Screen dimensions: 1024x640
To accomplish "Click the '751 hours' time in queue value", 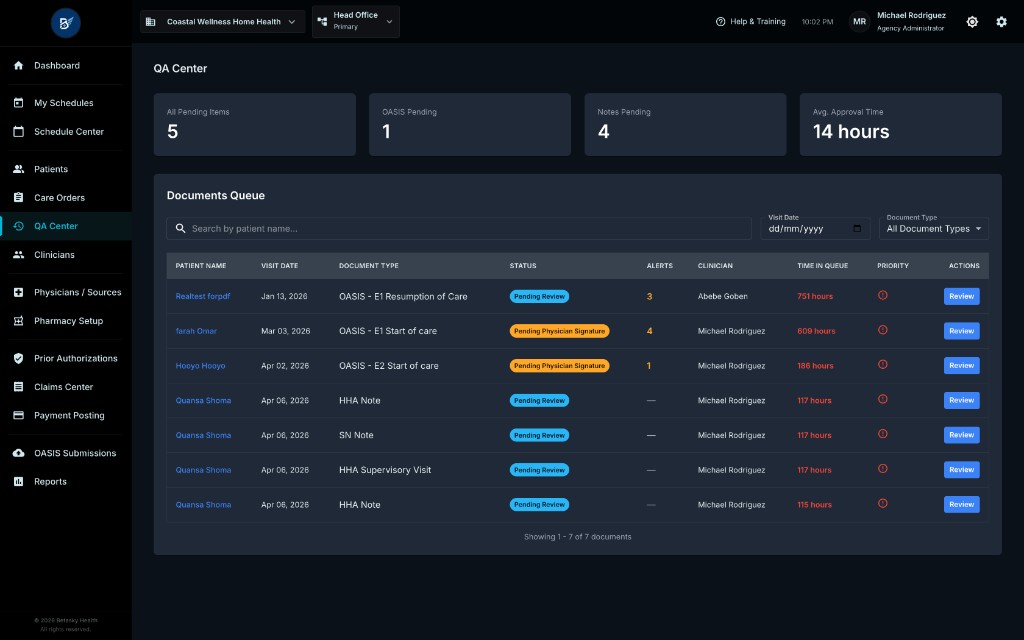I will pyautogui.click(x=815, y=296).
